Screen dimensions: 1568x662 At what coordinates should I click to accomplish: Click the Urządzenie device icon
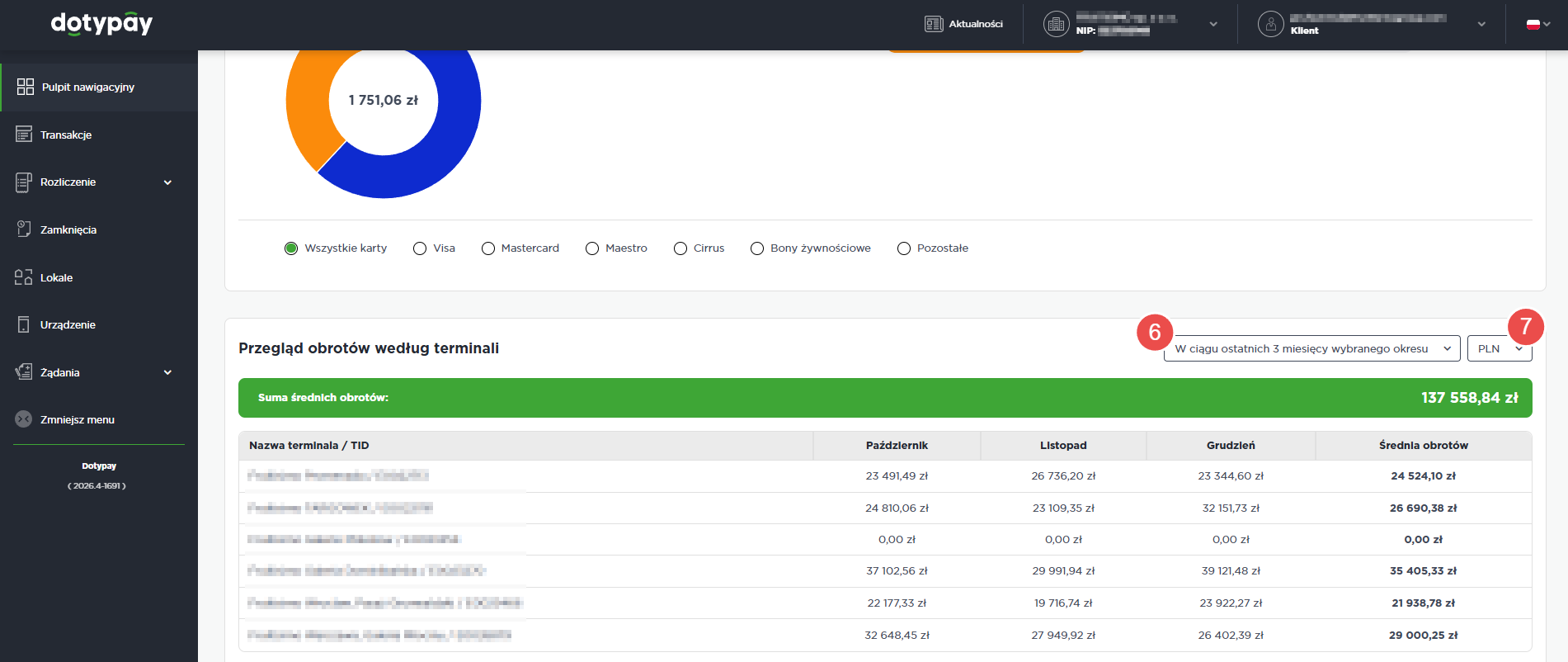click(24, 324)
